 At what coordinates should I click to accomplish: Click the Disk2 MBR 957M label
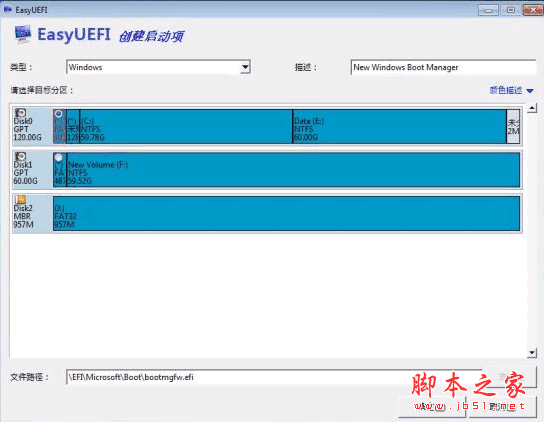point(24,216)
